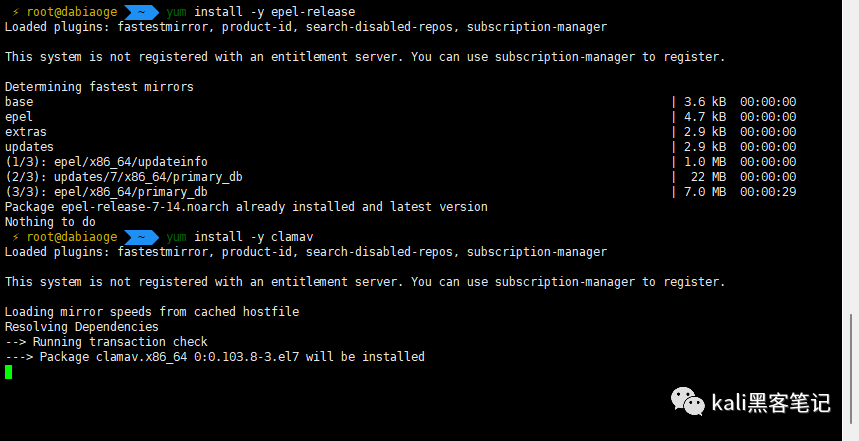The image size is (859, 441).
Task: Click the 'Running transaction check' line
Action: (106, 342)
